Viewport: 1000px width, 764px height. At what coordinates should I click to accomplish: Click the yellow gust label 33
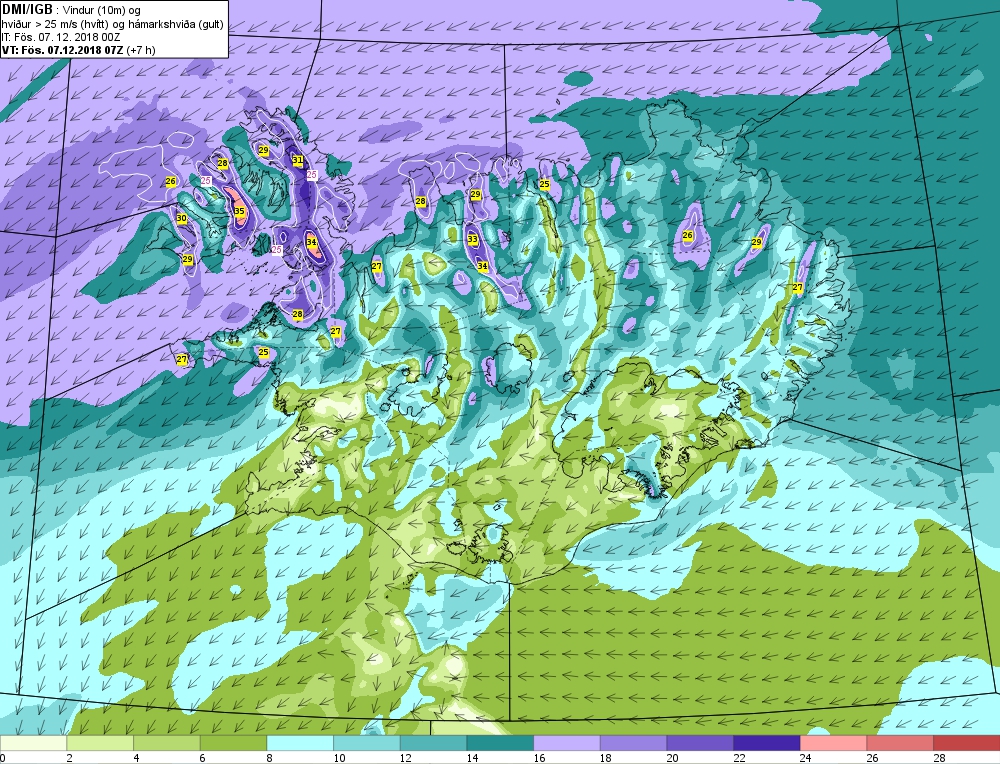473,239
